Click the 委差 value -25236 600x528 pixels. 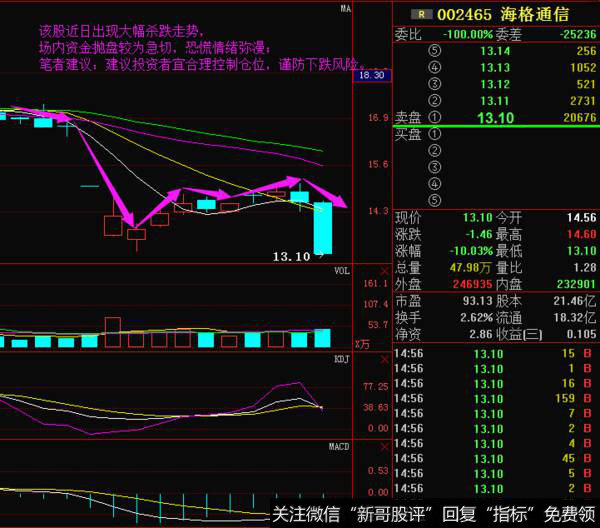click(578, 34)
